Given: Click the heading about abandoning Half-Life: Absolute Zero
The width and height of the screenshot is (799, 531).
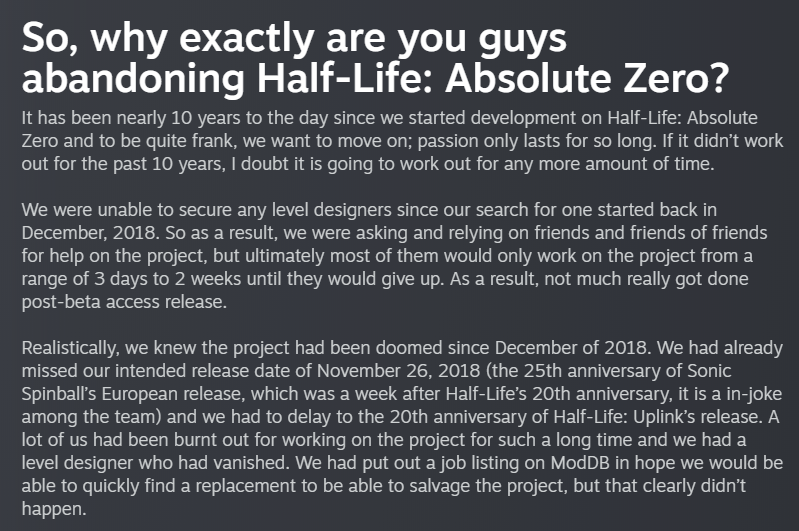Looking at the screenshot, I should pyautogui.click(x=376, y=58).
